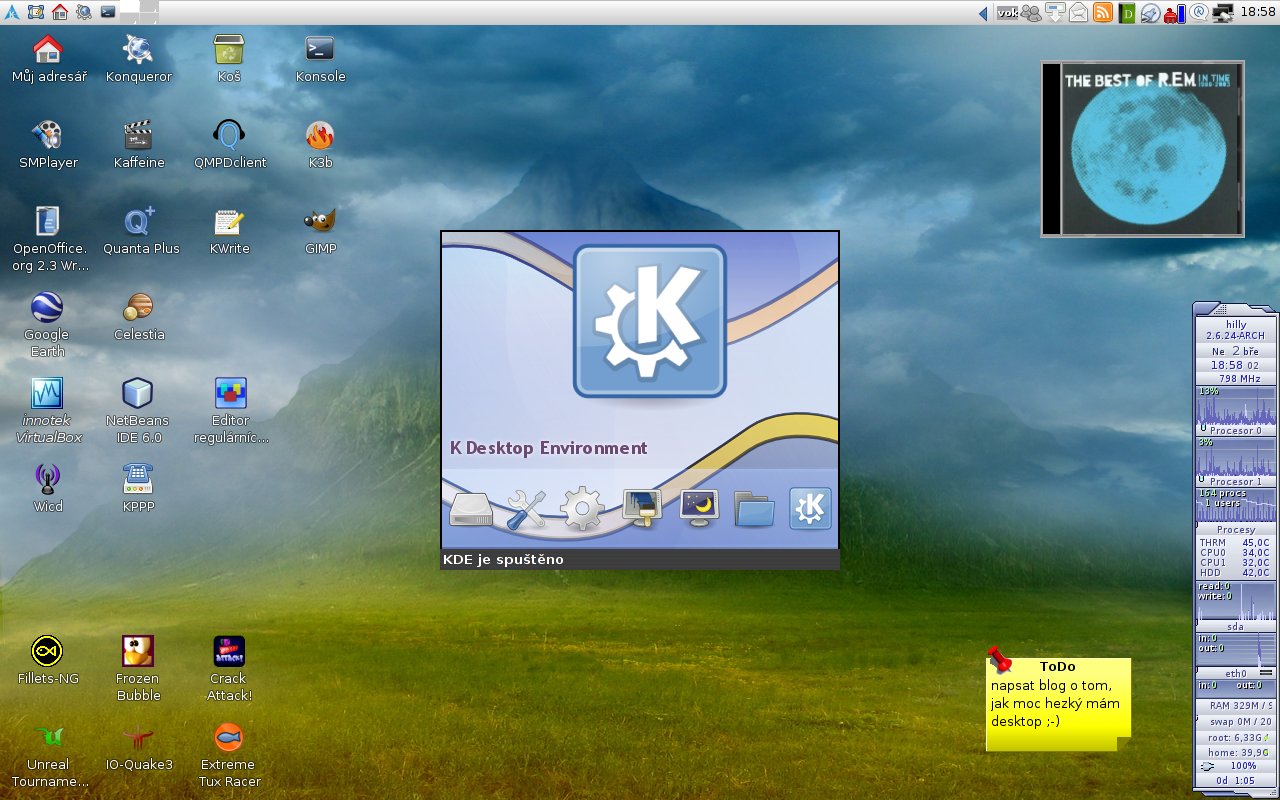Expand the hidden system tray arrow
1280x800 pixels.
[982, 13]
